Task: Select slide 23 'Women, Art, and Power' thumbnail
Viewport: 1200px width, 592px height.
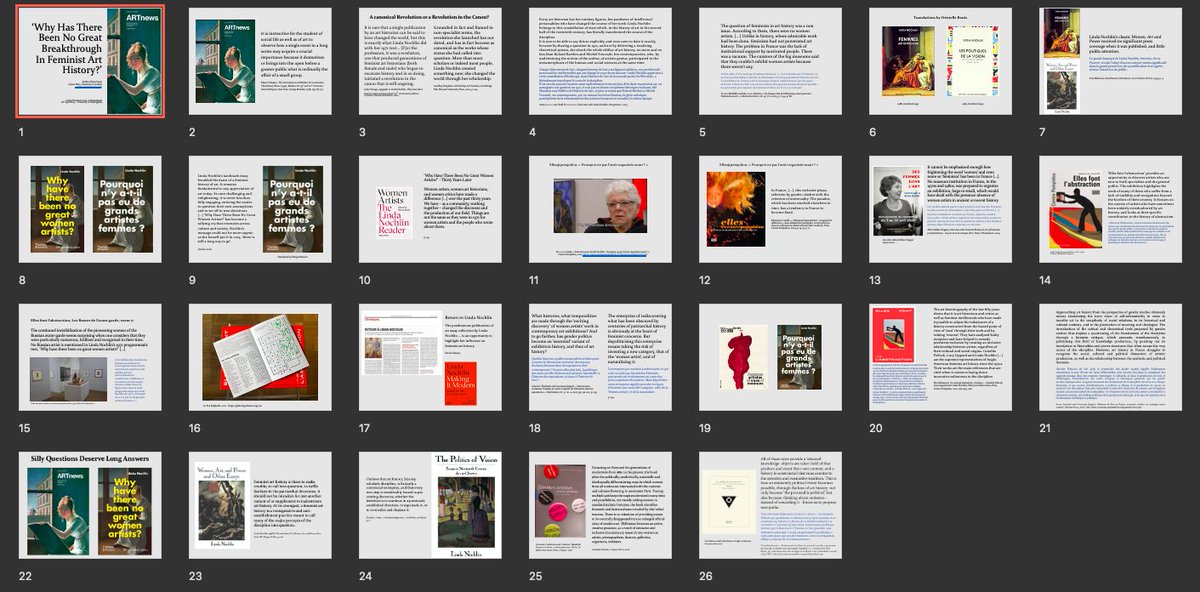Action: [x=260, y=504]
